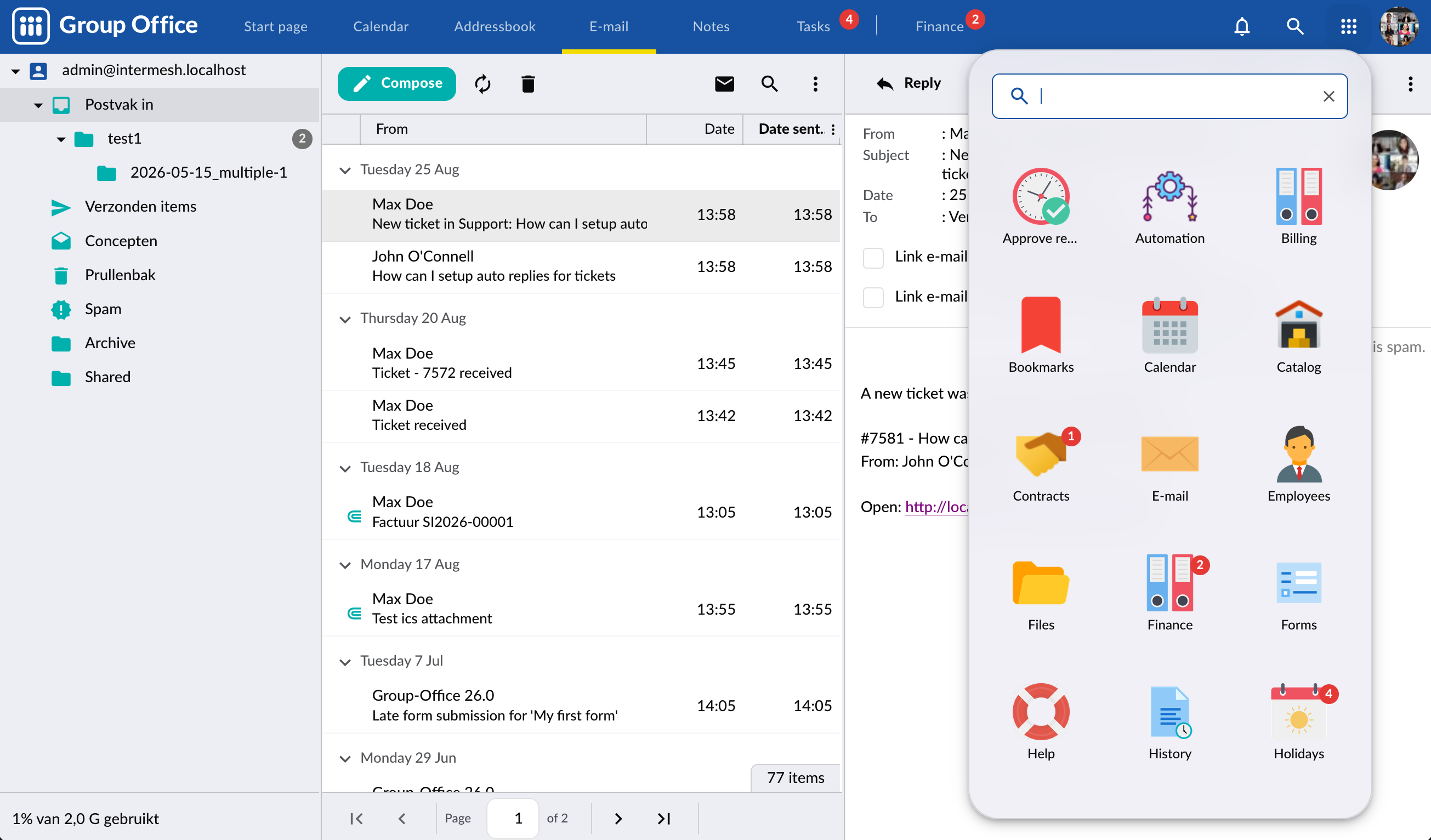The height and width of the screenshot is (840, 1431).
Task: Open the Contracts app
Action: click(1040, 464)
